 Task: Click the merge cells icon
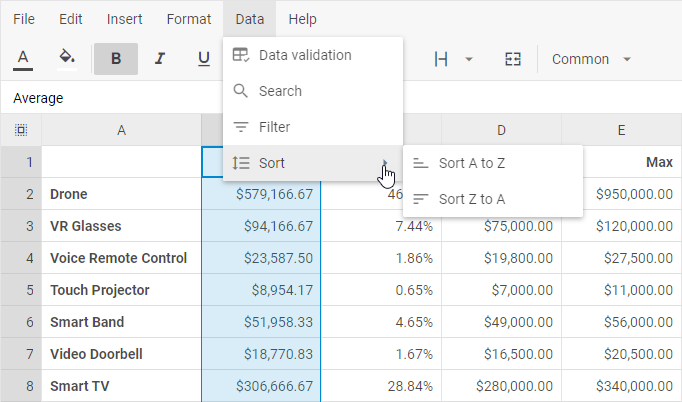[x=513, y=59]
